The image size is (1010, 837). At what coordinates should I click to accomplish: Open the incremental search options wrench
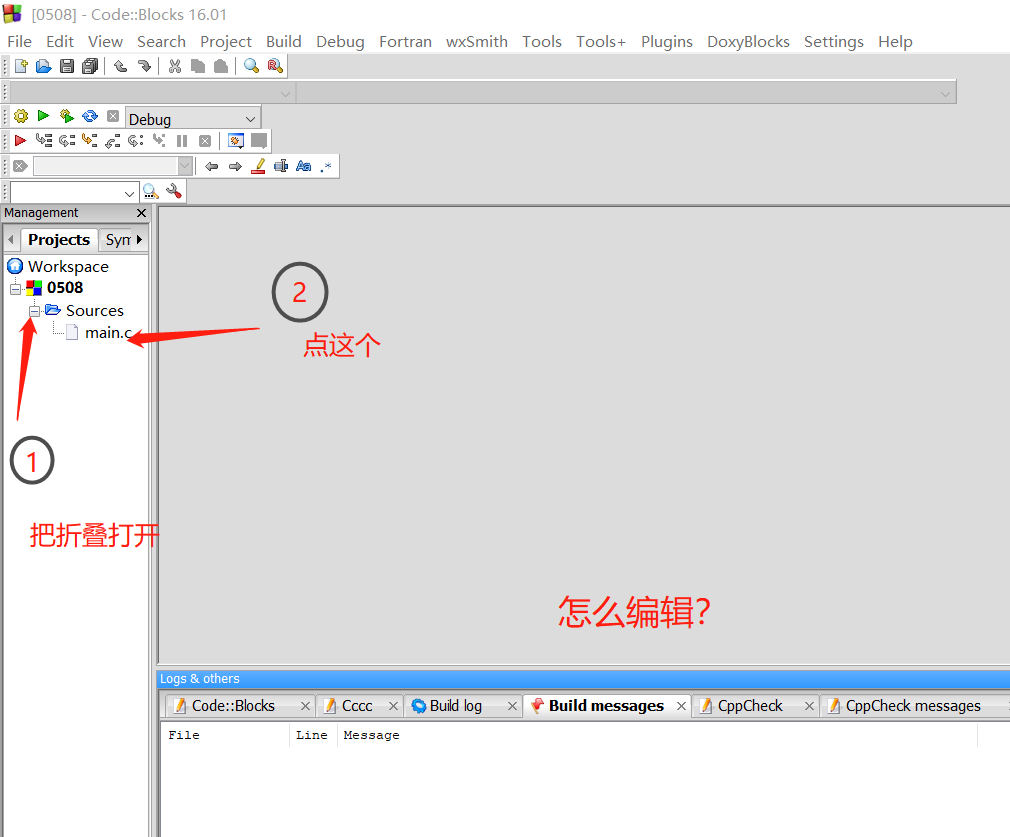coord(173,191)
